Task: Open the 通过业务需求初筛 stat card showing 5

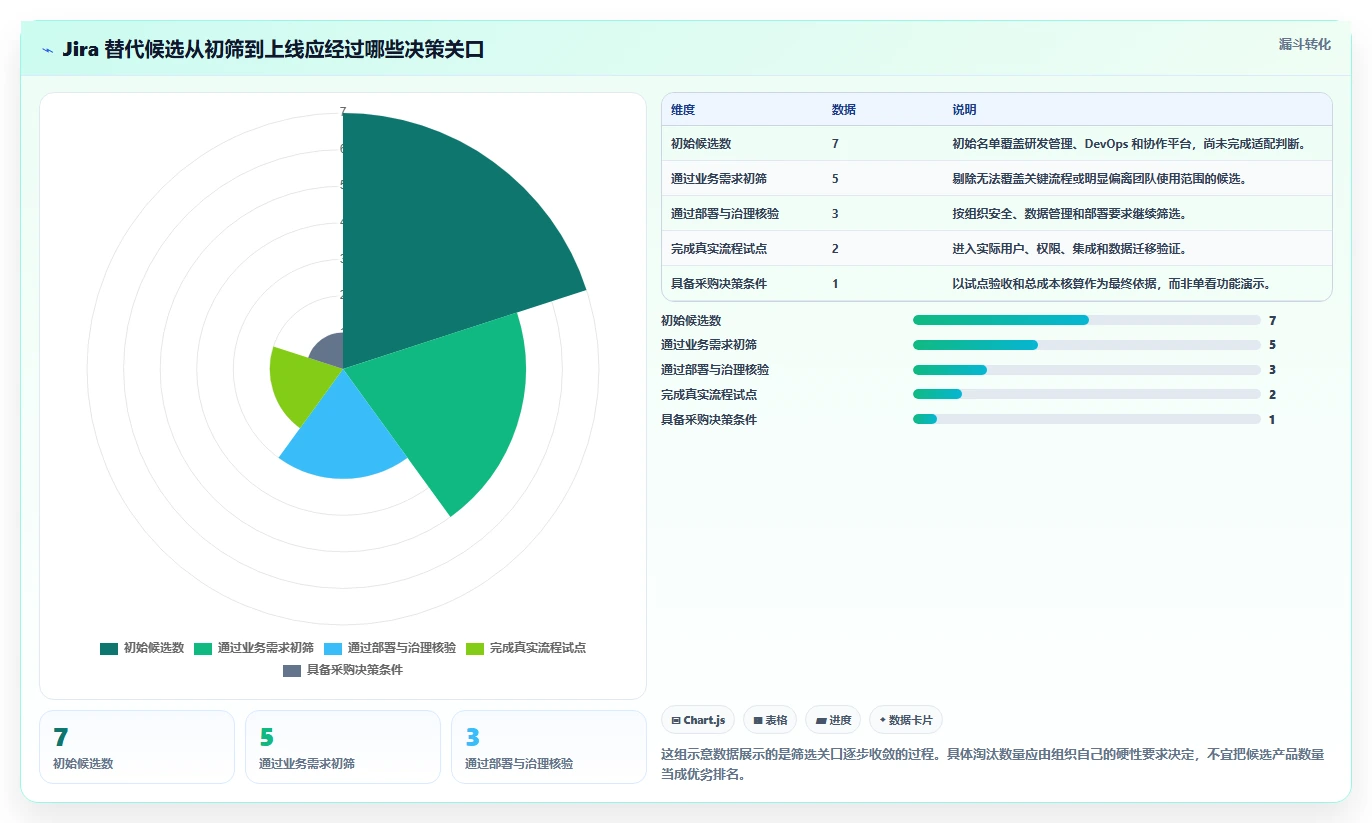Action: coord(343,747)
